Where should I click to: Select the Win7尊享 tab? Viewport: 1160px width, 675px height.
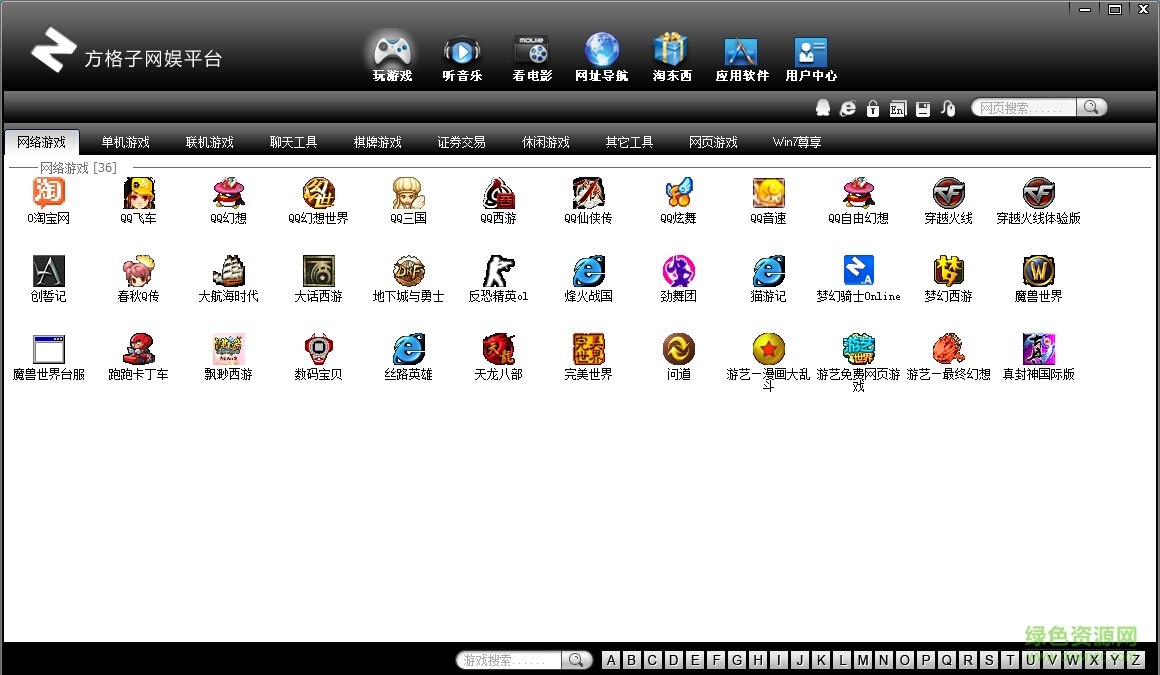tap(797, 143)
